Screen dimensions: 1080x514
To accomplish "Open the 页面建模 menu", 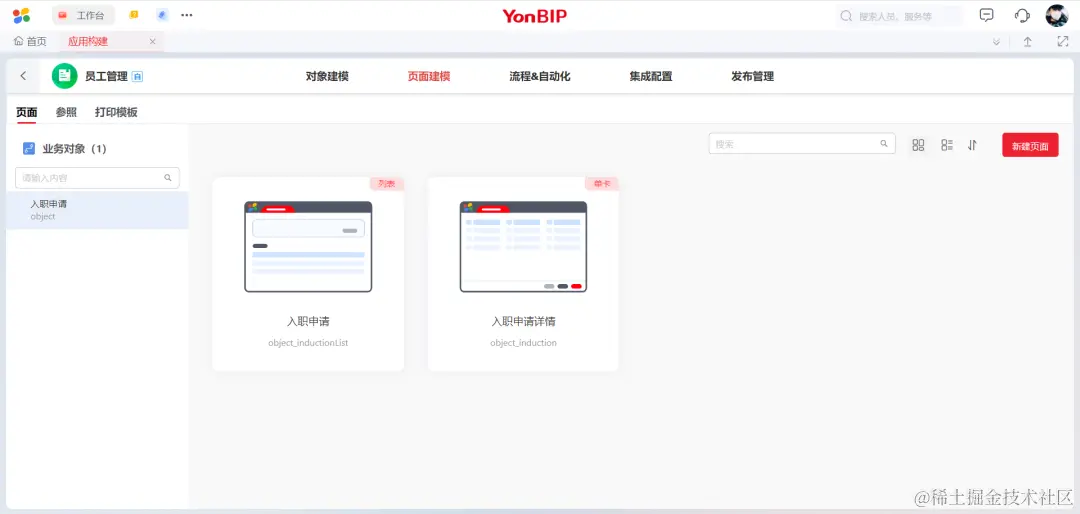I will (x=429, y=76).
